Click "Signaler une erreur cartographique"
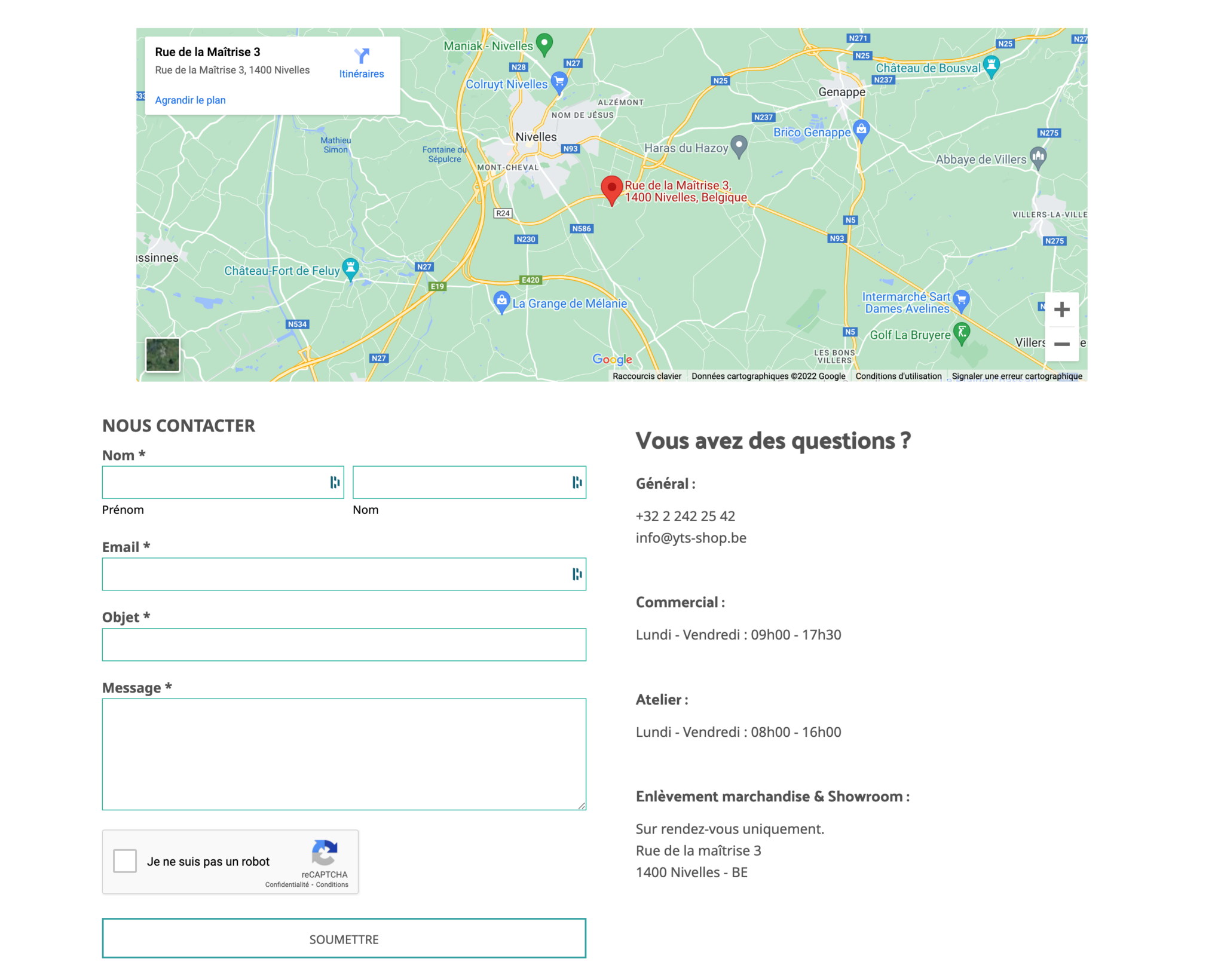 tap(1016, 376)
